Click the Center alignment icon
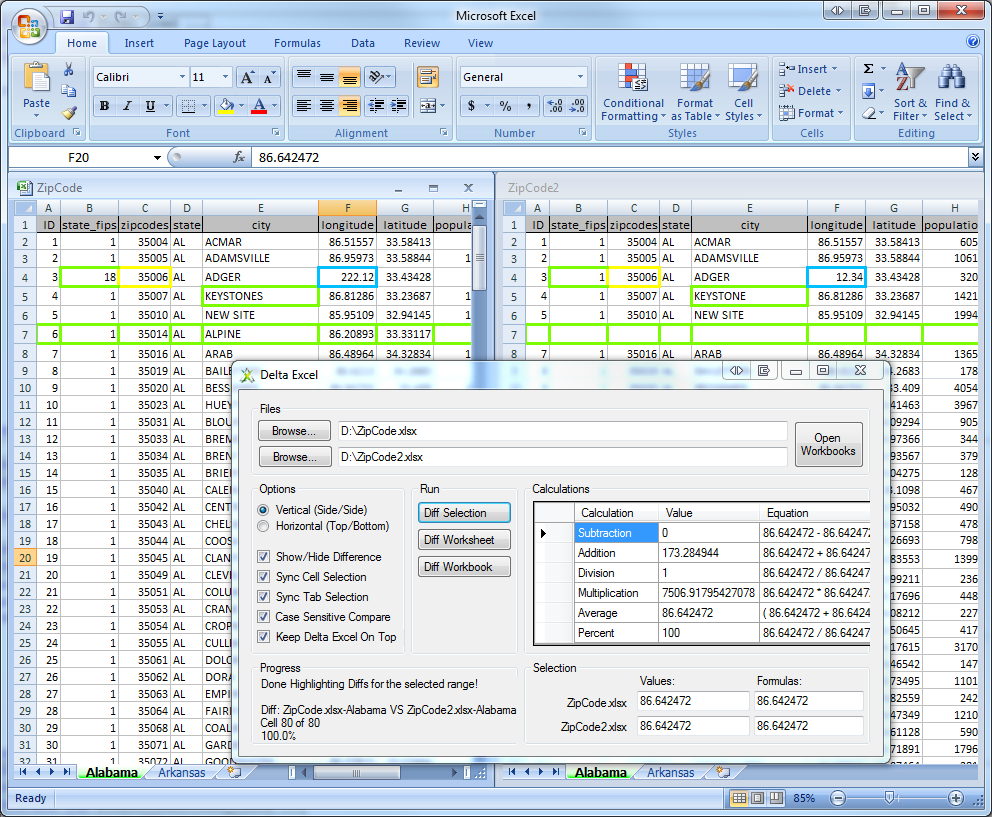This screenshot has height=817, width=992. tap(326, 106)
